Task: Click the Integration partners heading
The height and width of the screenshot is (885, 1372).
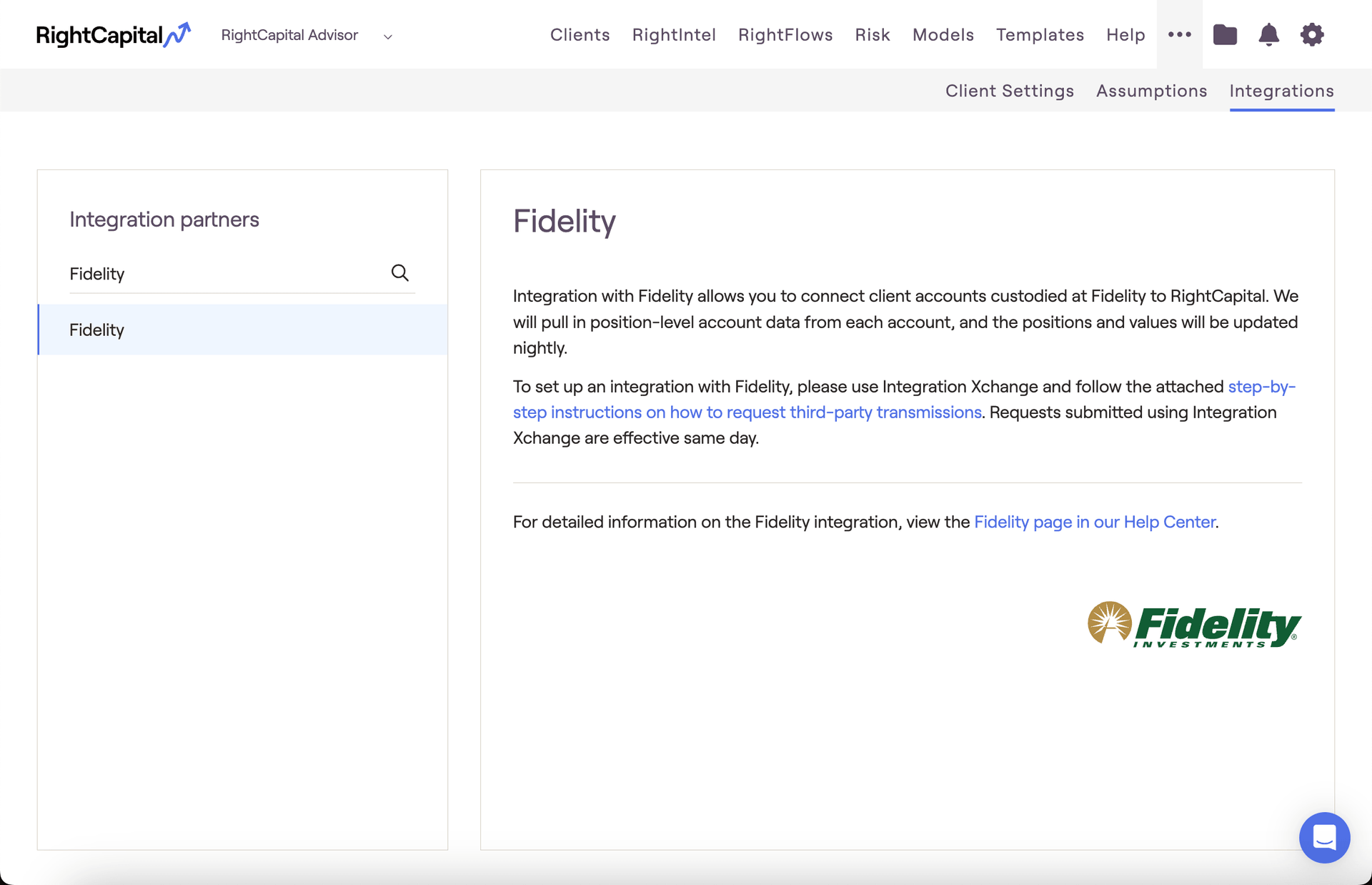Action: point(164,219)
